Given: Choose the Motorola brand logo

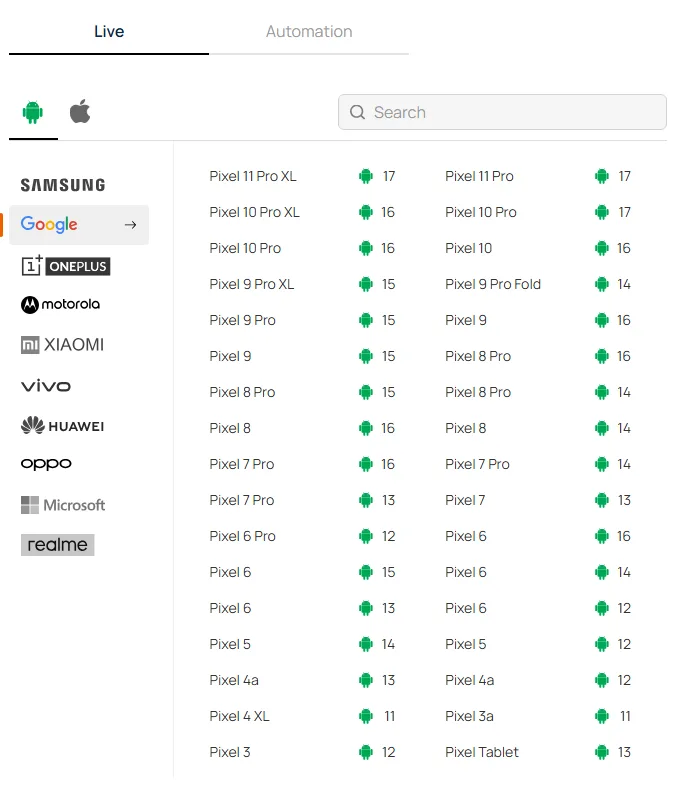Looking at the screenshot, I should coord(61,304).
